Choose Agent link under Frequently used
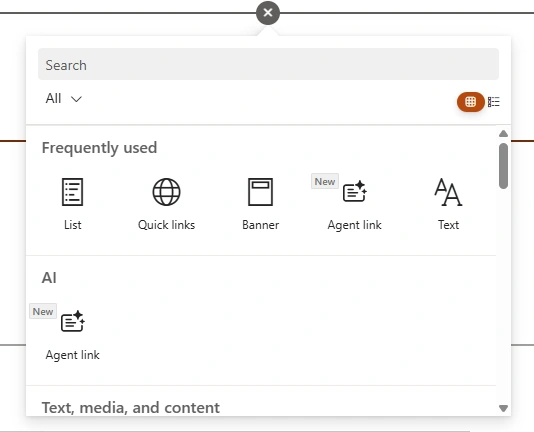Screen dimensions: 534x432 [355, 204]
